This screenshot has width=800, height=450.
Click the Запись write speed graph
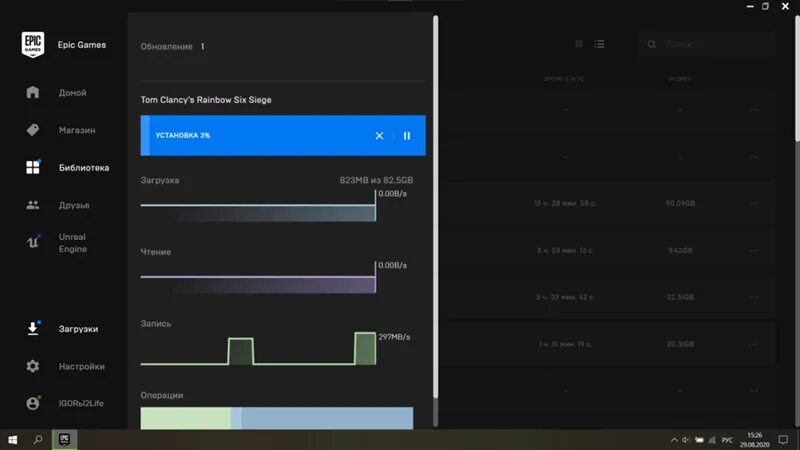[x=258, y=349]
